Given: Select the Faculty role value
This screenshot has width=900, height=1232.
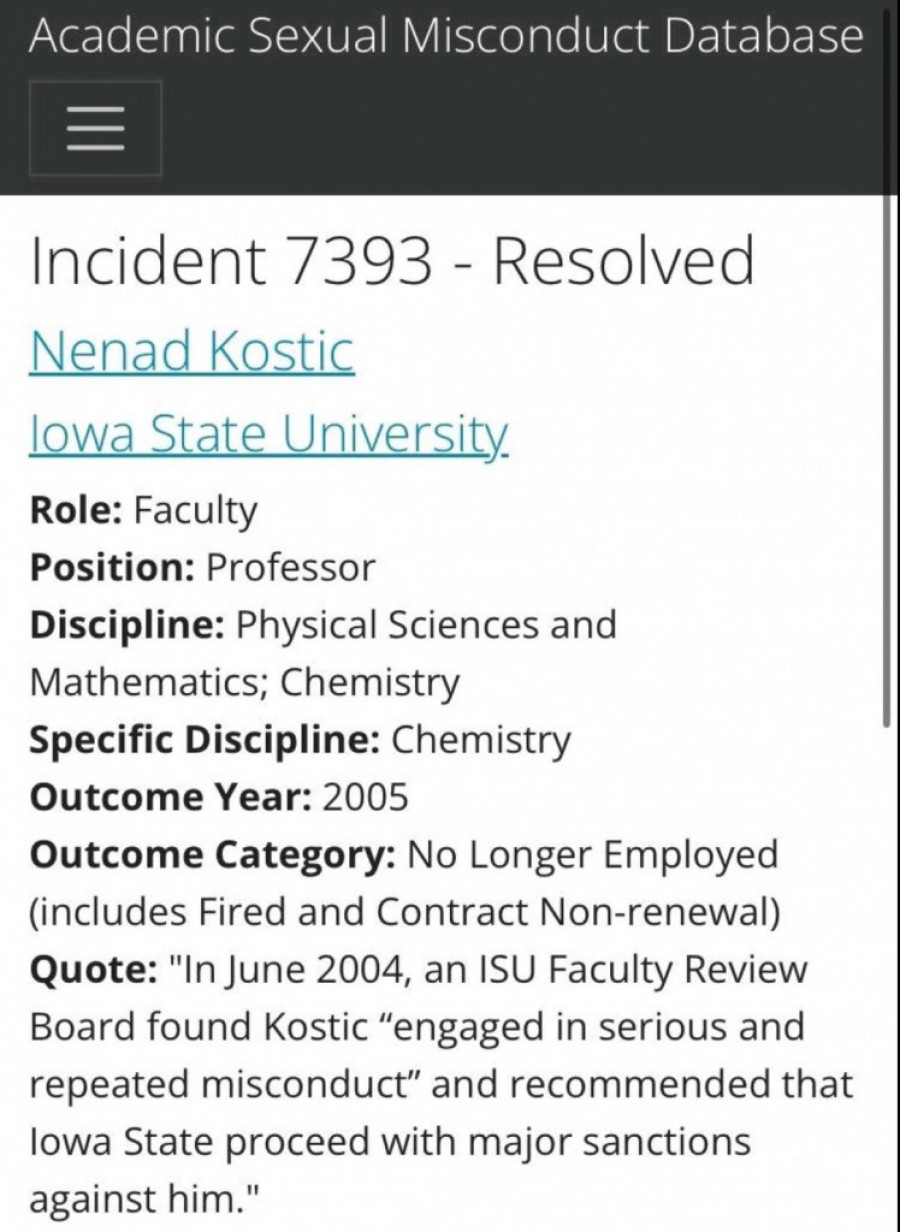Looking at the screenshot, I should click(x=195, y=510).
